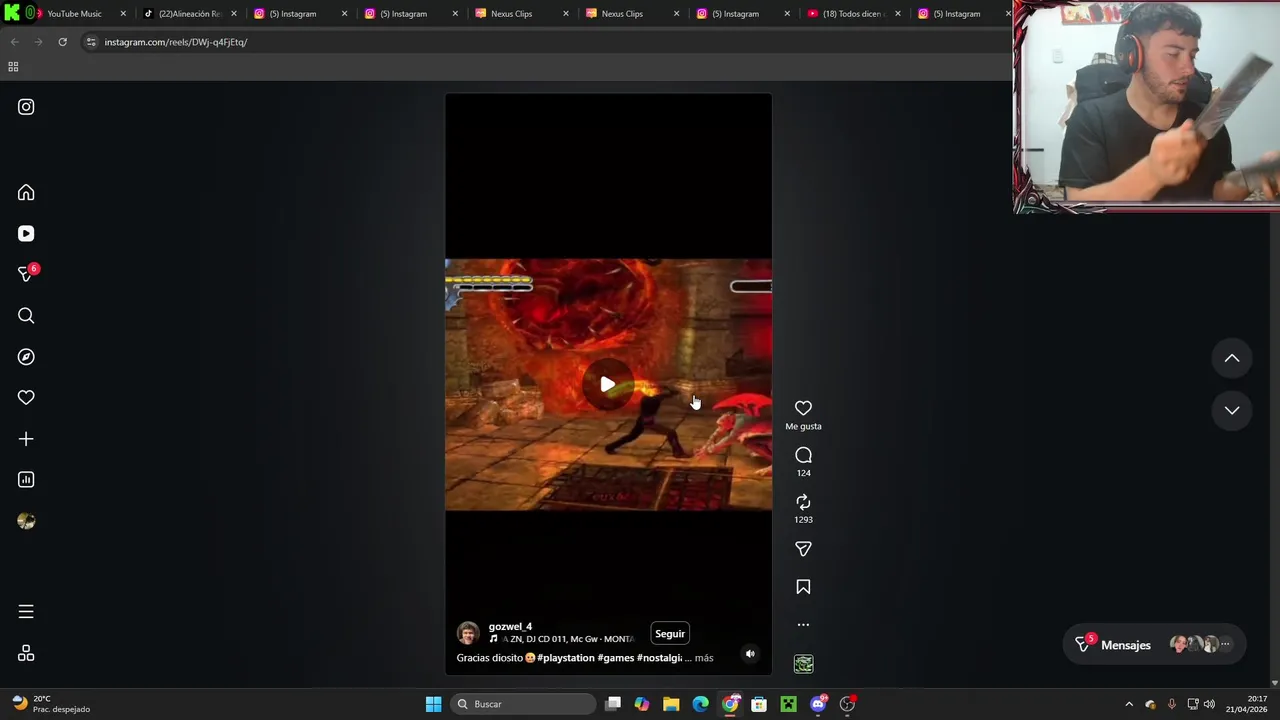Open the Minecraft creeper taskbar icon

tap(788, 704)
